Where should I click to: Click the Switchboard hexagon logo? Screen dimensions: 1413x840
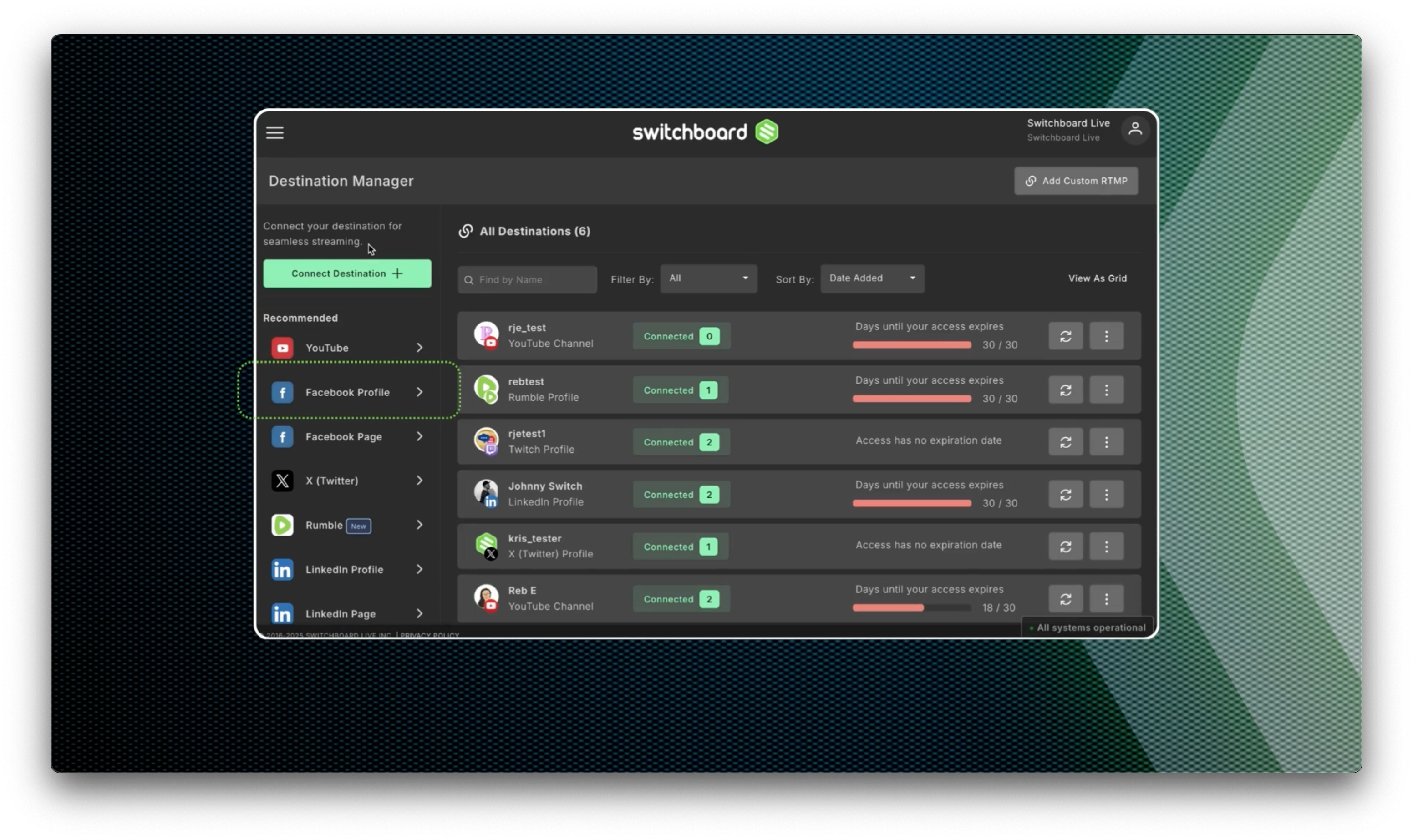[x=767, y=132]
